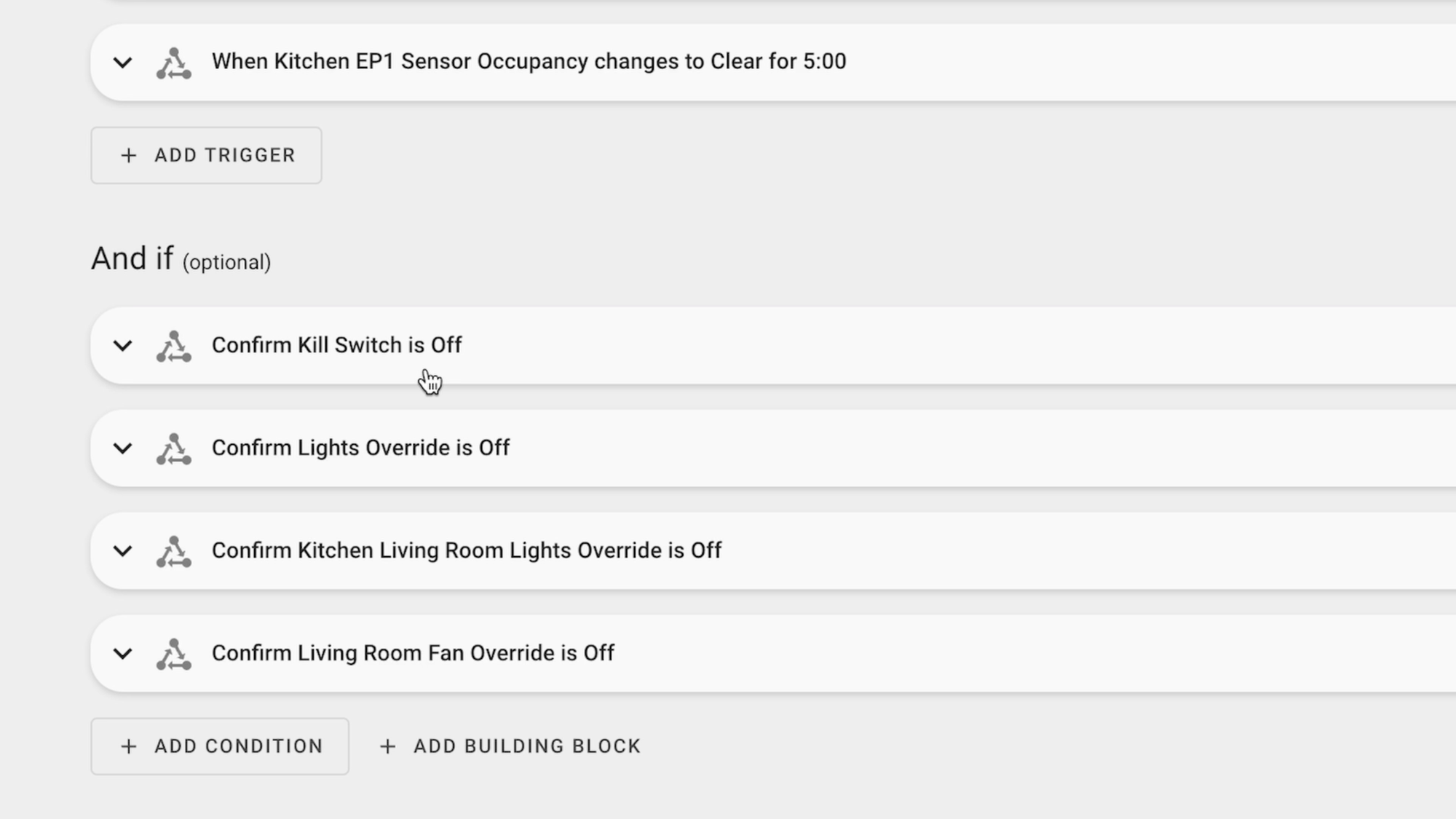The image size is (1456, 819).
Task: Select the Confirm Lights Override is Off text
Action: 360,448
